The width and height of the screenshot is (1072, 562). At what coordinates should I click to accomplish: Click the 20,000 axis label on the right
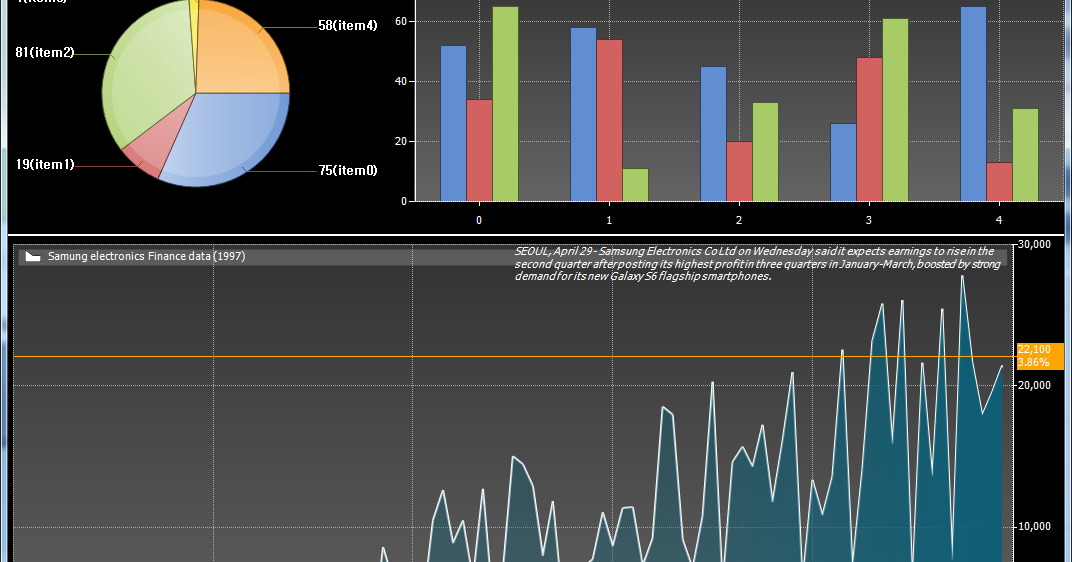[x=1034, y=386]
